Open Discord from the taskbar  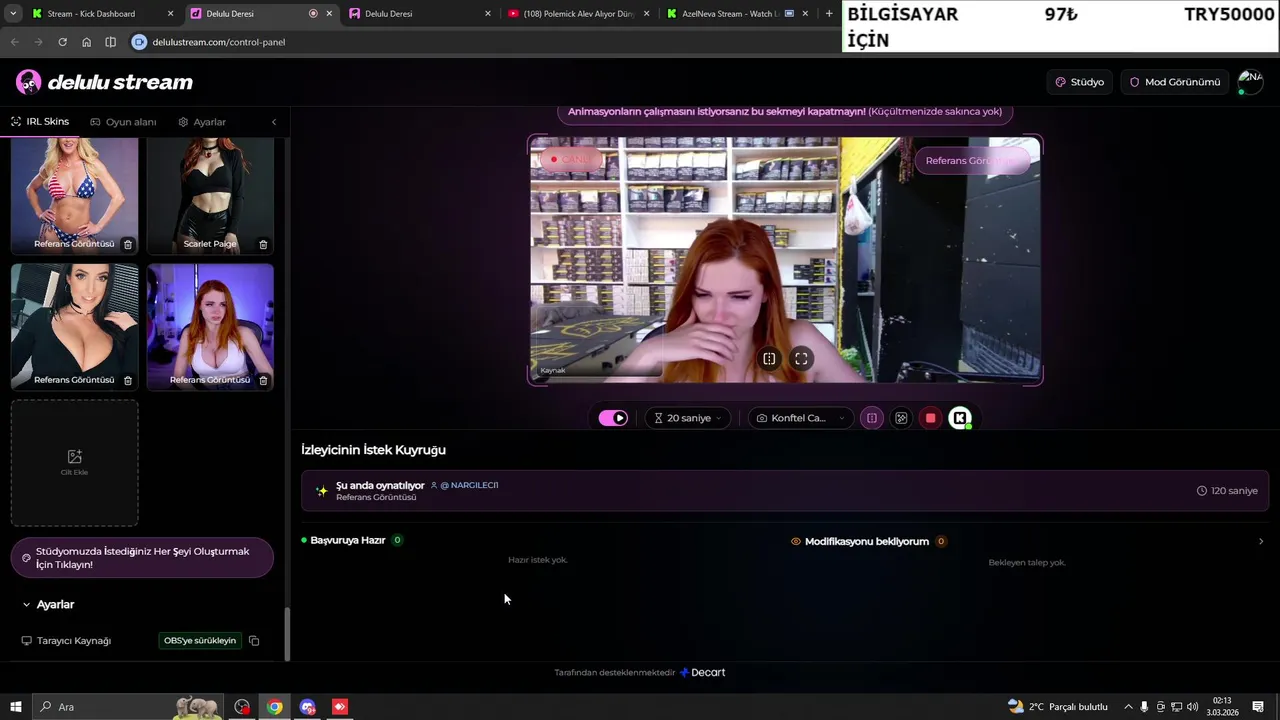point(307,707)
